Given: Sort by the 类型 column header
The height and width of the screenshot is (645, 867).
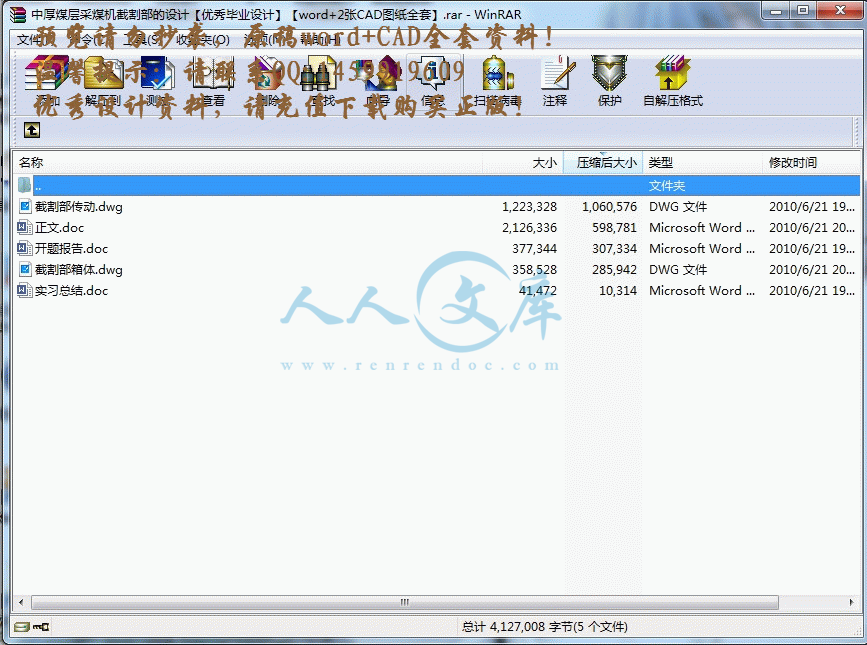Looking at the screenshot, I should coord(703,162).
